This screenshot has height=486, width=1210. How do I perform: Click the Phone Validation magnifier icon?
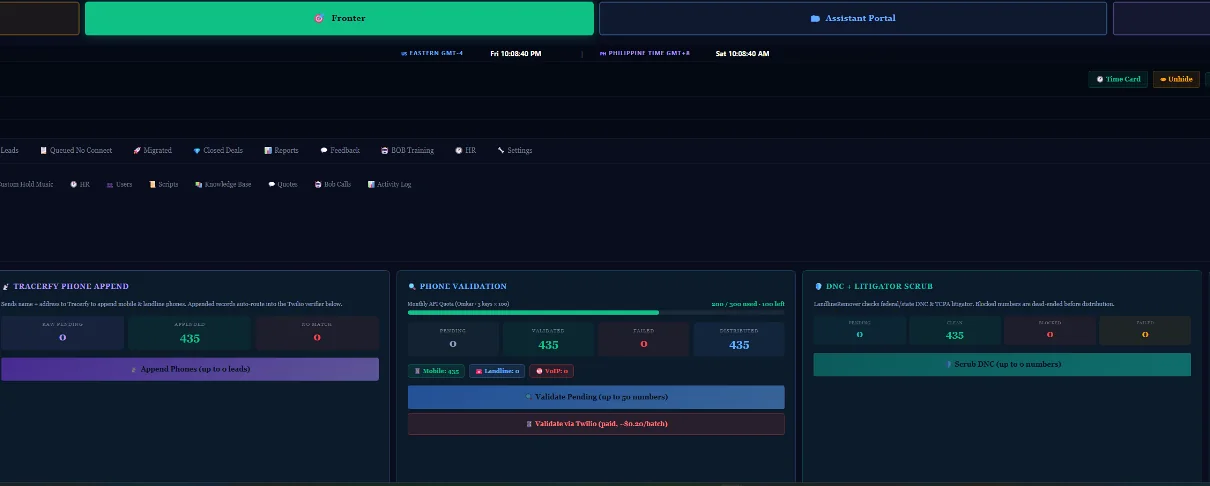click(412, 286)
